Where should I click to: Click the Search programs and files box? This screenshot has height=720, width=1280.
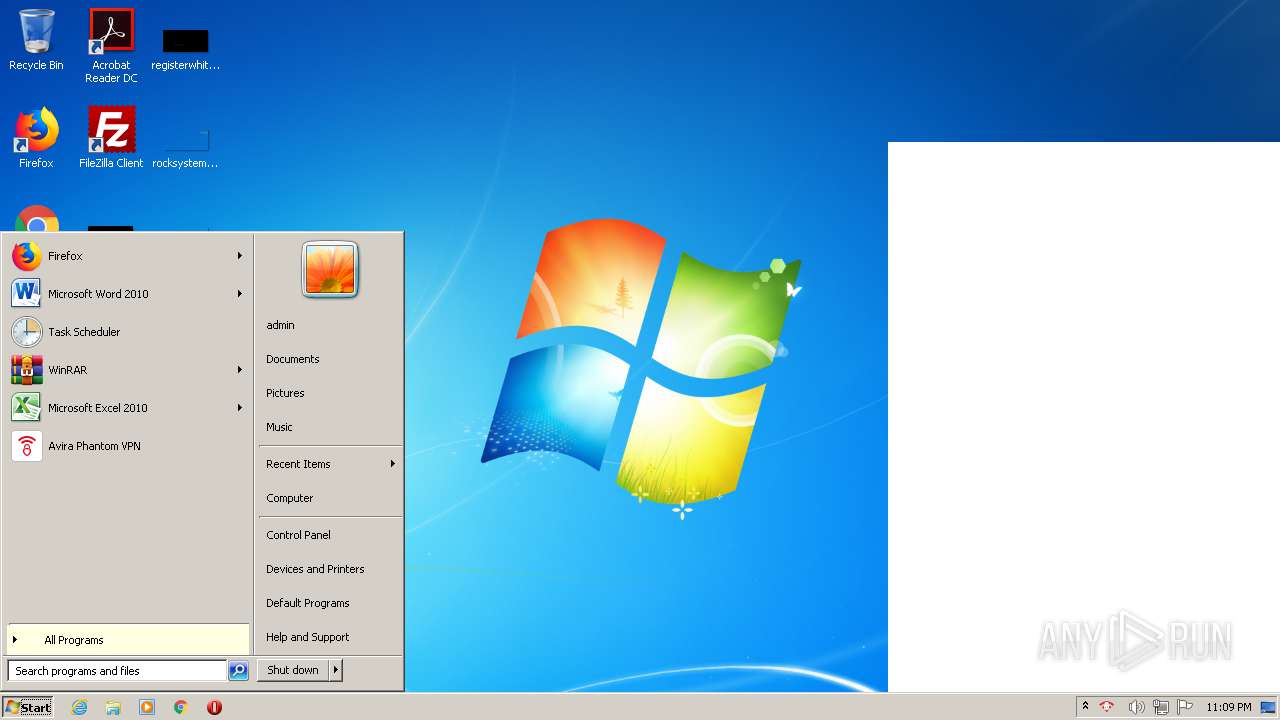(x=118, y=671)
